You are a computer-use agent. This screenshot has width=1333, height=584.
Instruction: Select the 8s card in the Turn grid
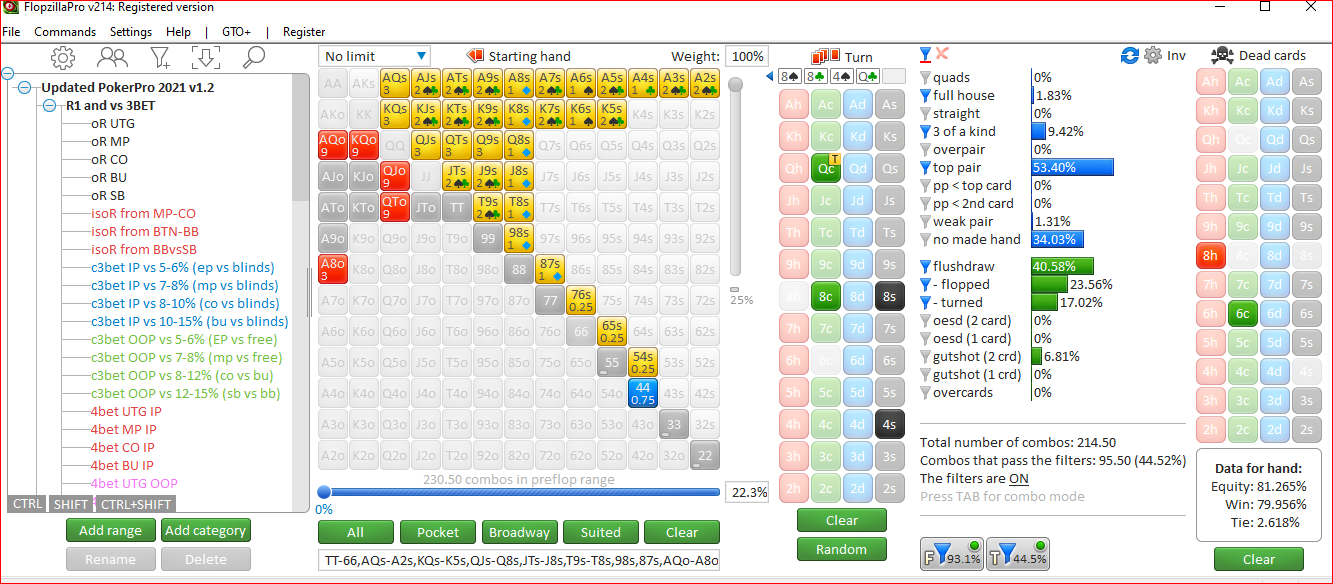(x=889, y=297)
